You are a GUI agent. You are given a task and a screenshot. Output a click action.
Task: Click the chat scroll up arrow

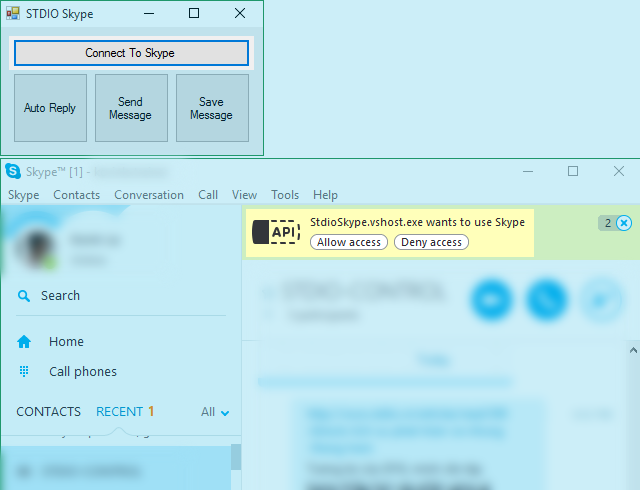(x=633, y=350)
